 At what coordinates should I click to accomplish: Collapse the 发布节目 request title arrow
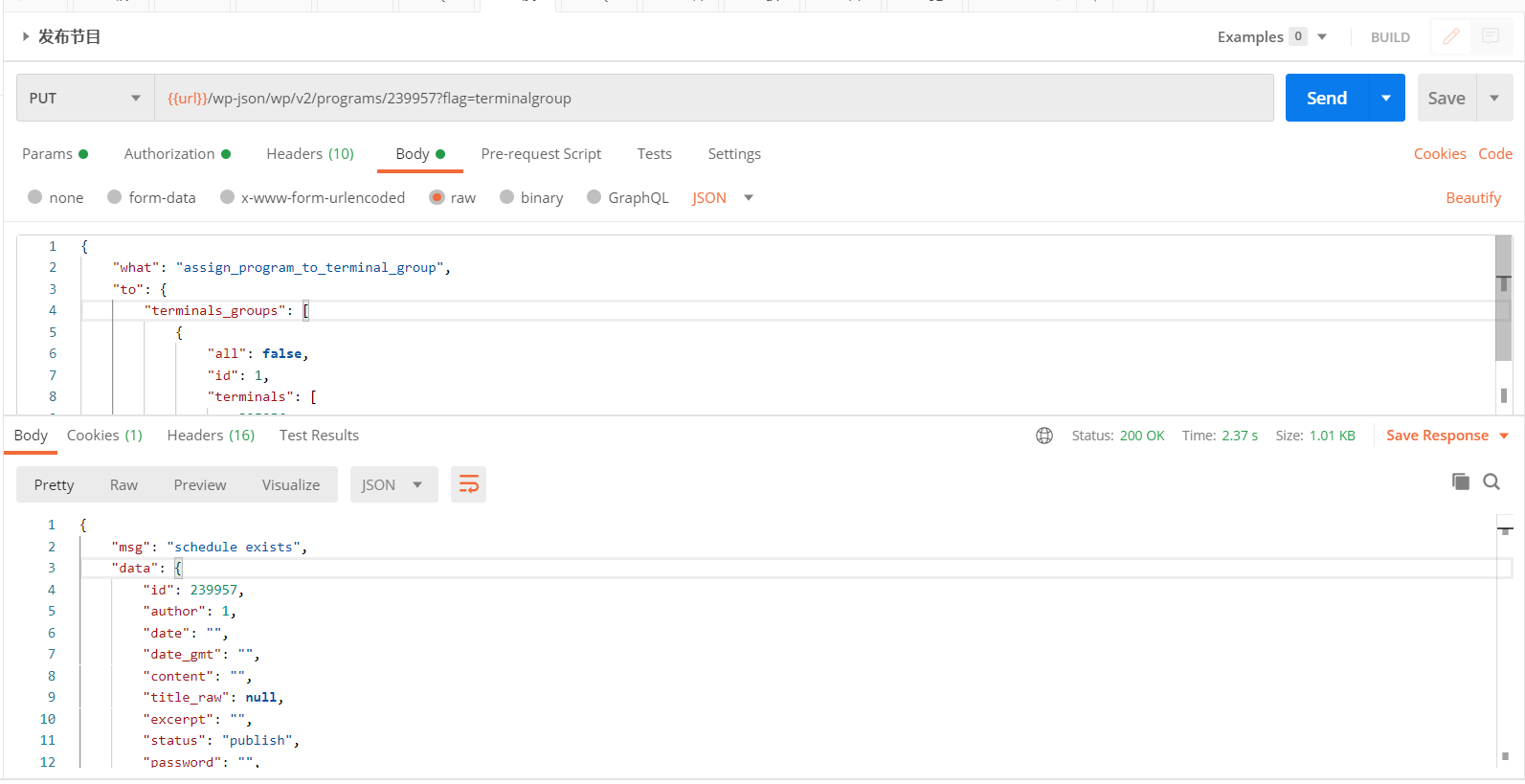26,36
